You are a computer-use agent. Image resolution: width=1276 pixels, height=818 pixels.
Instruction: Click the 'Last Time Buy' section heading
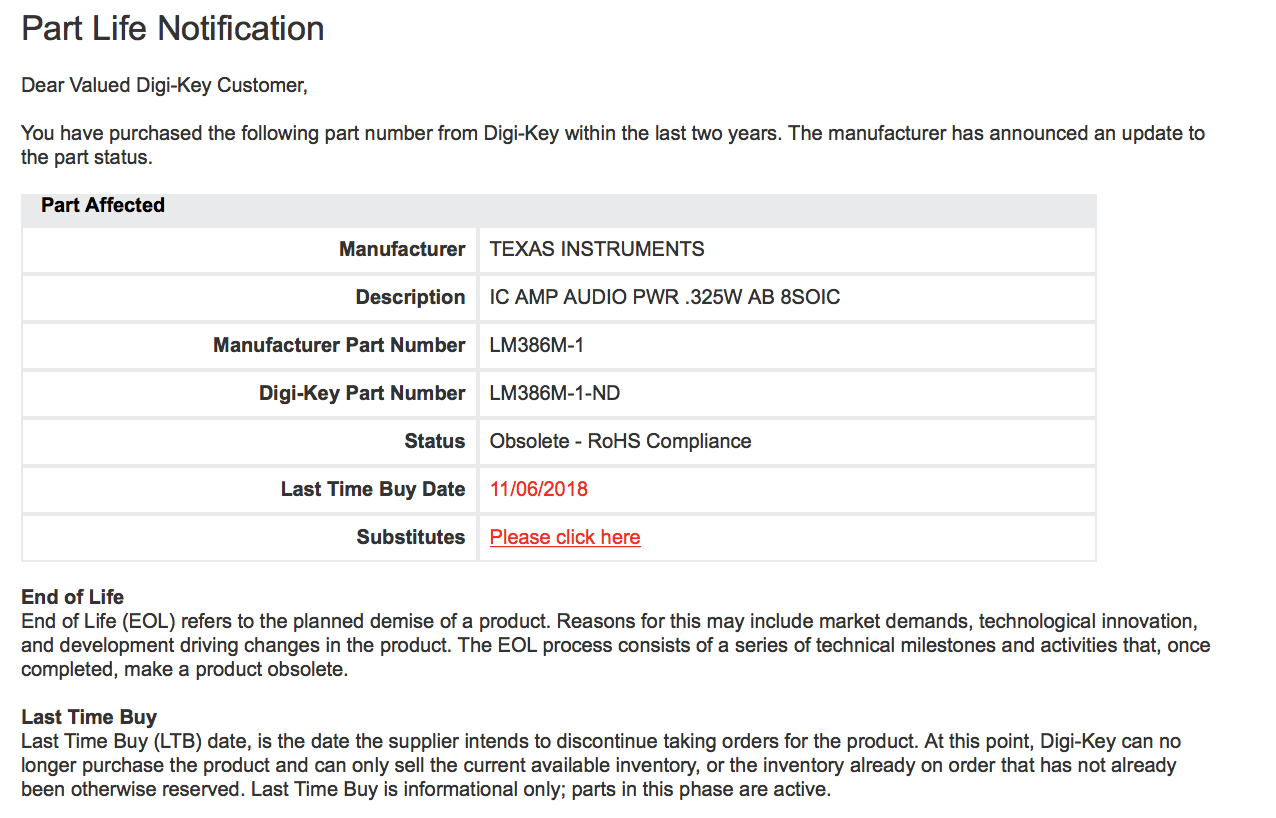pyautogui.click(x=89, y=717)
